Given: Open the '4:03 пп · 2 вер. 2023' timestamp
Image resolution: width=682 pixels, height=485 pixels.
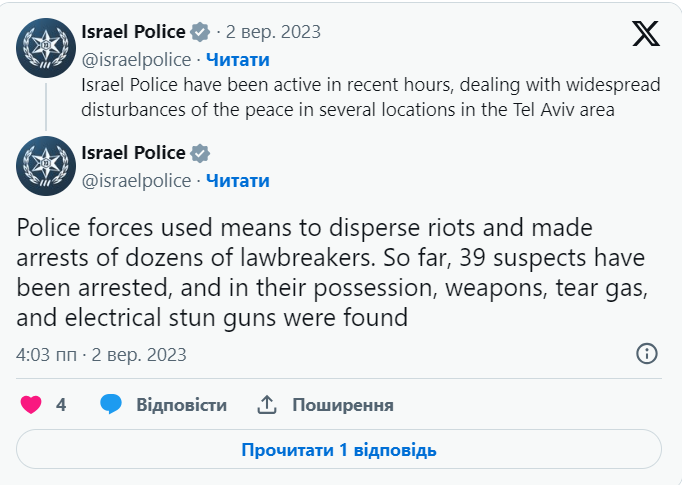Looking at the screenshot, I should click(102, 355).
